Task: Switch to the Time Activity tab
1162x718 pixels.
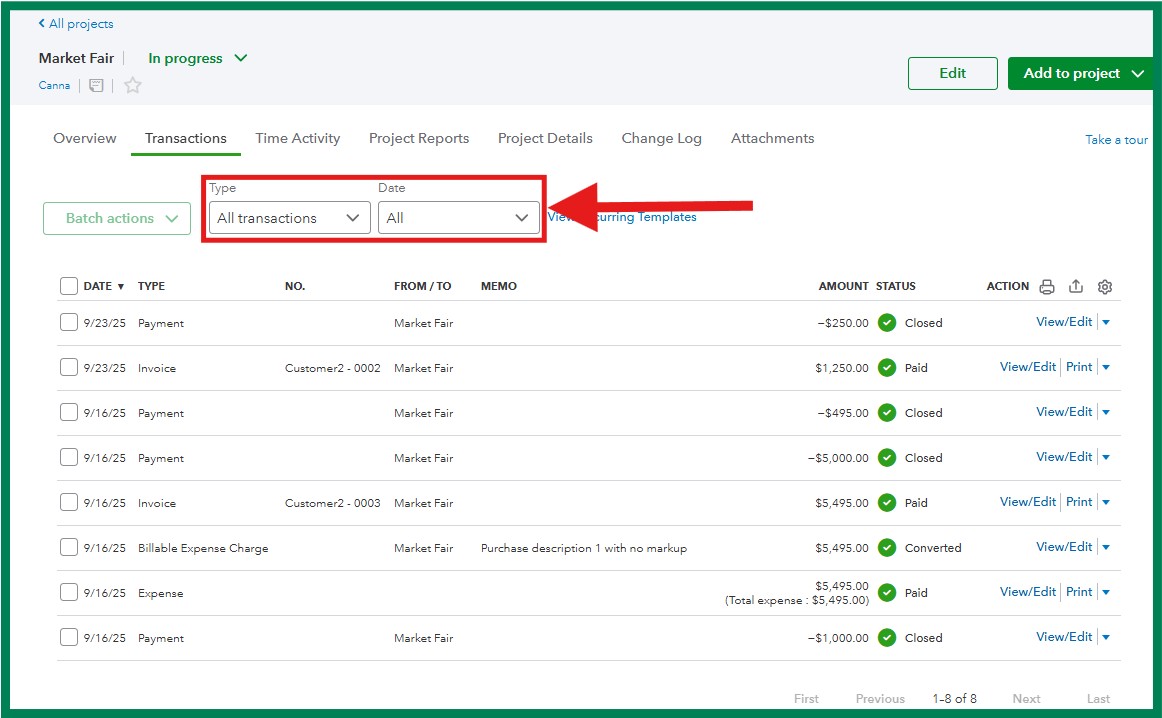Action: pyautogui.click(x=297, y=139)
